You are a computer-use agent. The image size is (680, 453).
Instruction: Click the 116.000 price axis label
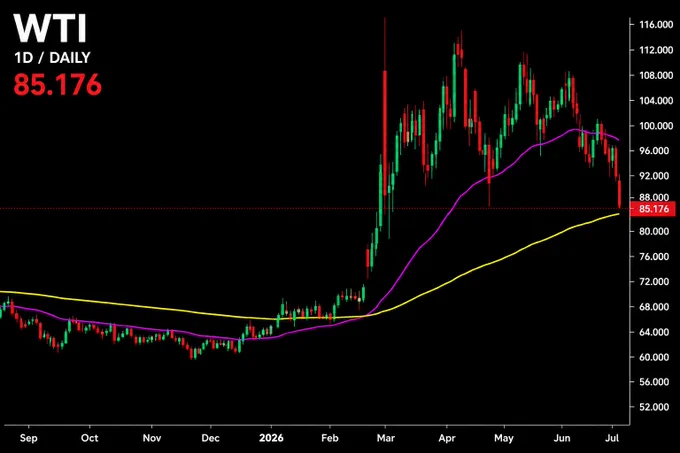point(656,25)
